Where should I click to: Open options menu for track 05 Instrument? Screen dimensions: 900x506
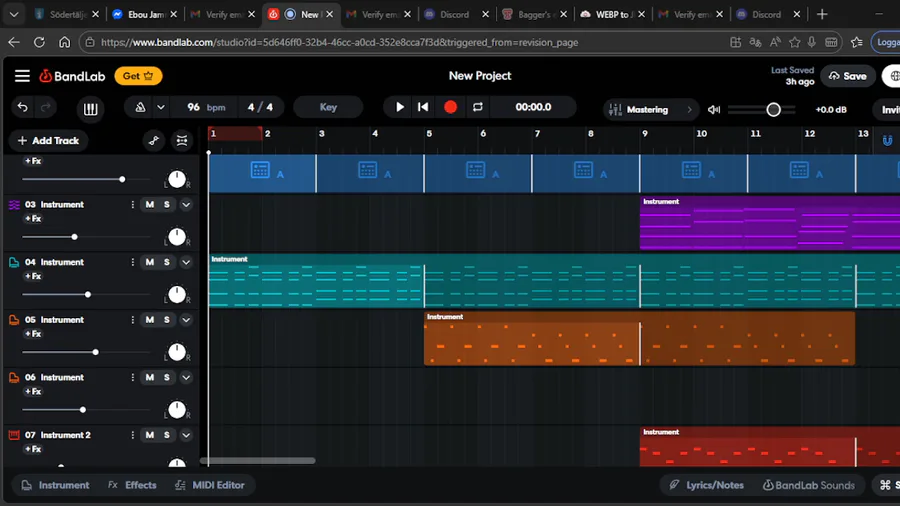click(133, 320)
